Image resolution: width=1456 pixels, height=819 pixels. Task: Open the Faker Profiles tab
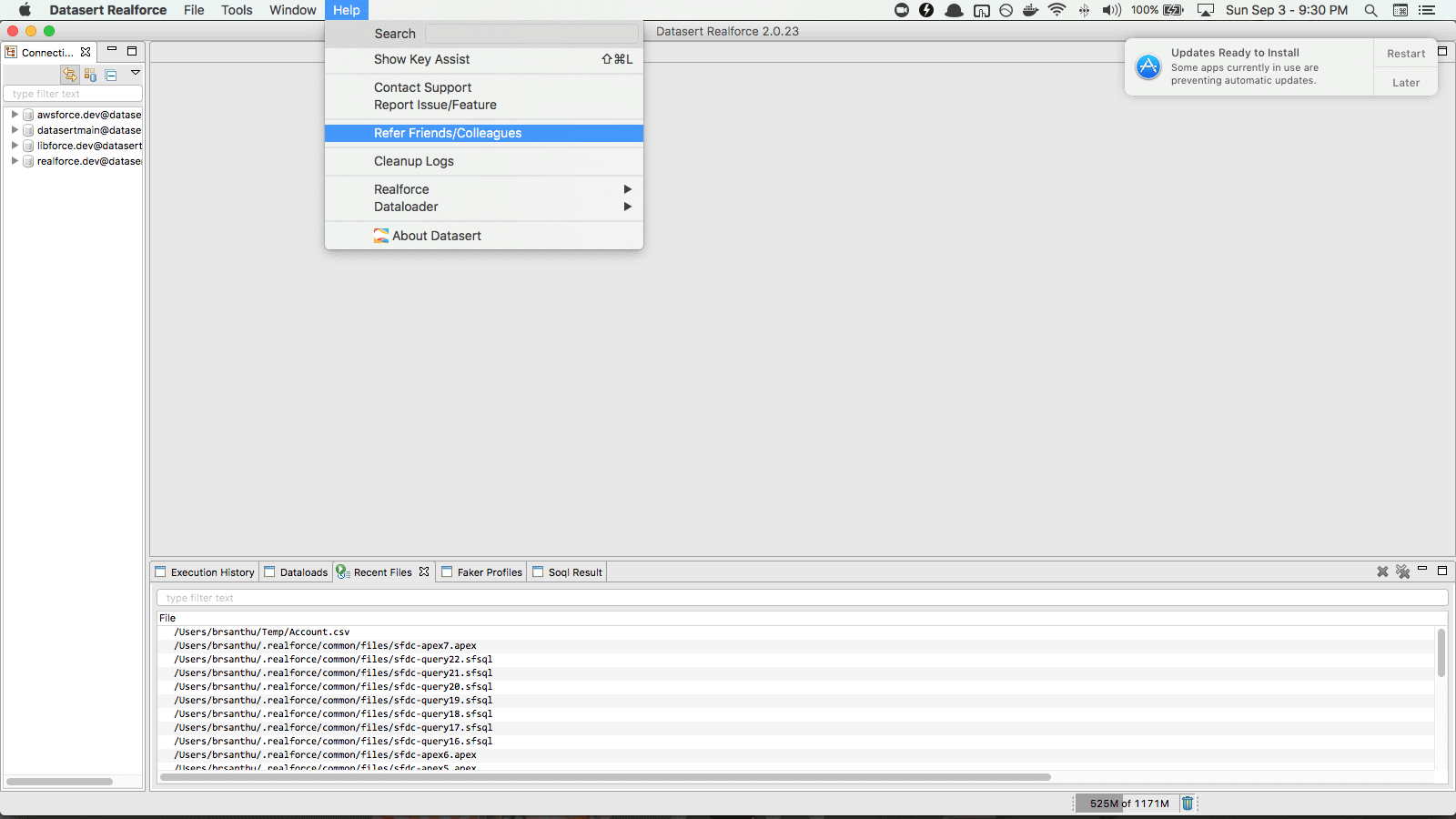pyautogui.click(x=489, y=572)
